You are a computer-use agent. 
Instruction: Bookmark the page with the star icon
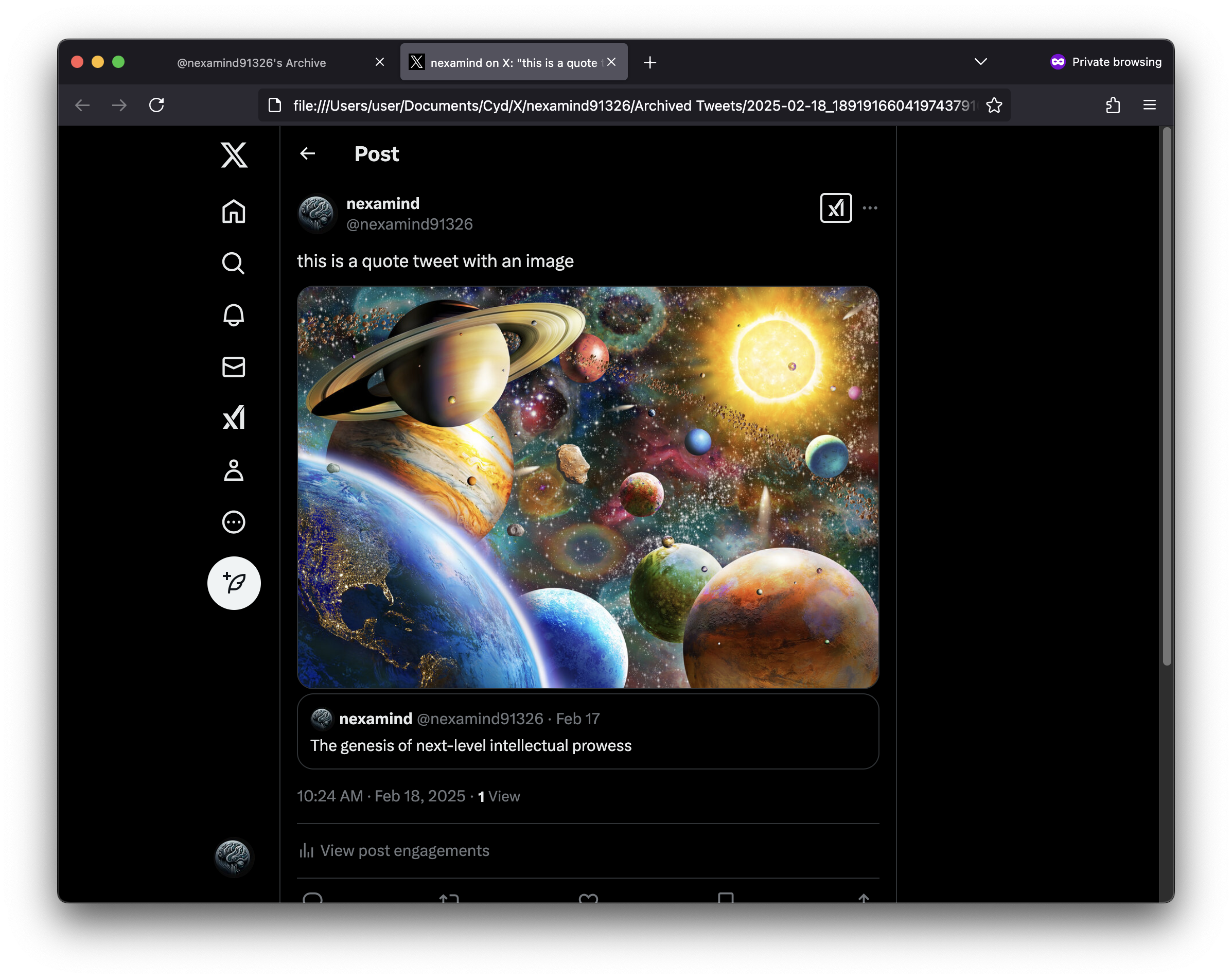point(994,105)
